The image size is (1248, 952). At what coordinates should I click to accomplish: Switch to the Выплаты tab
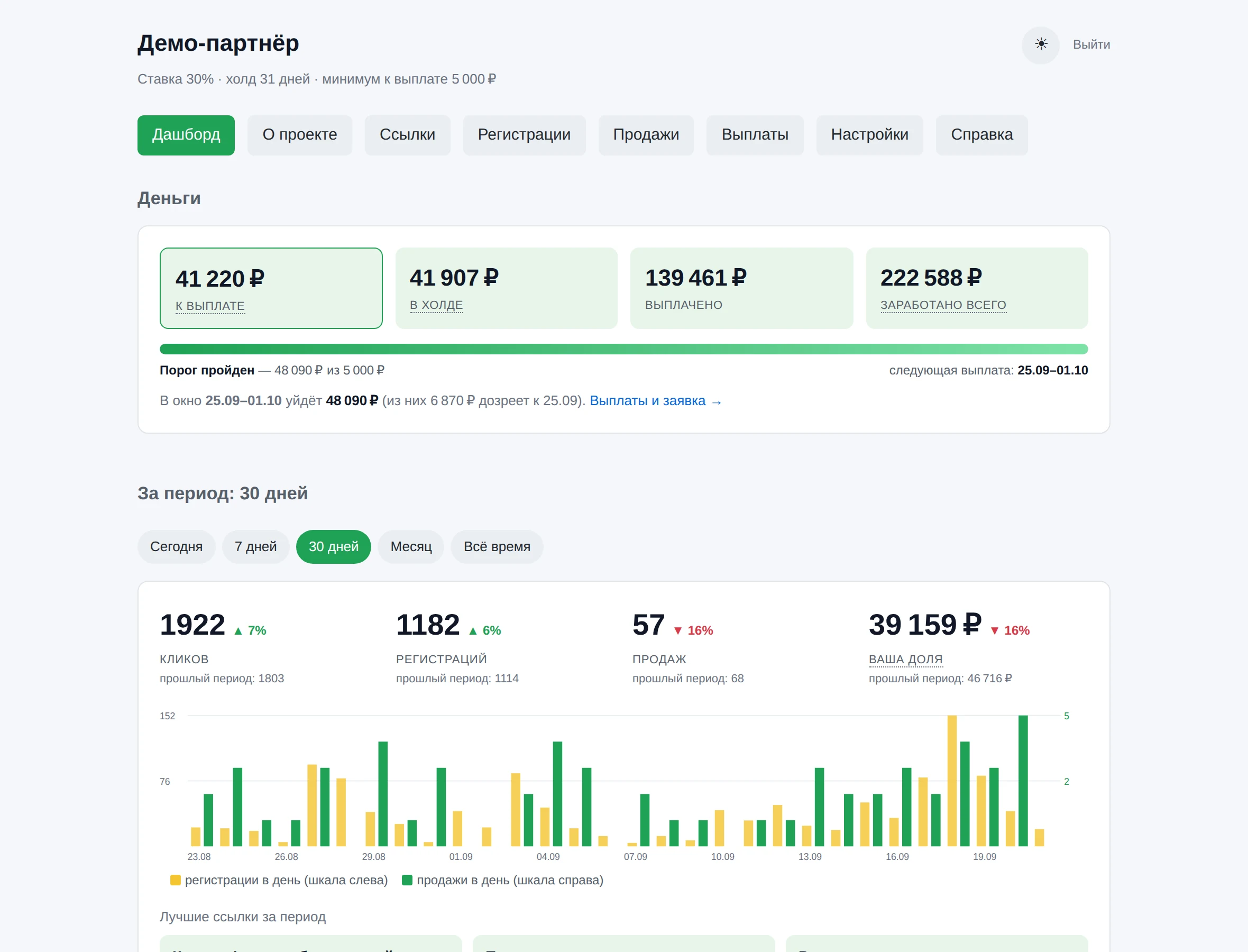click(x=755, y=135)
